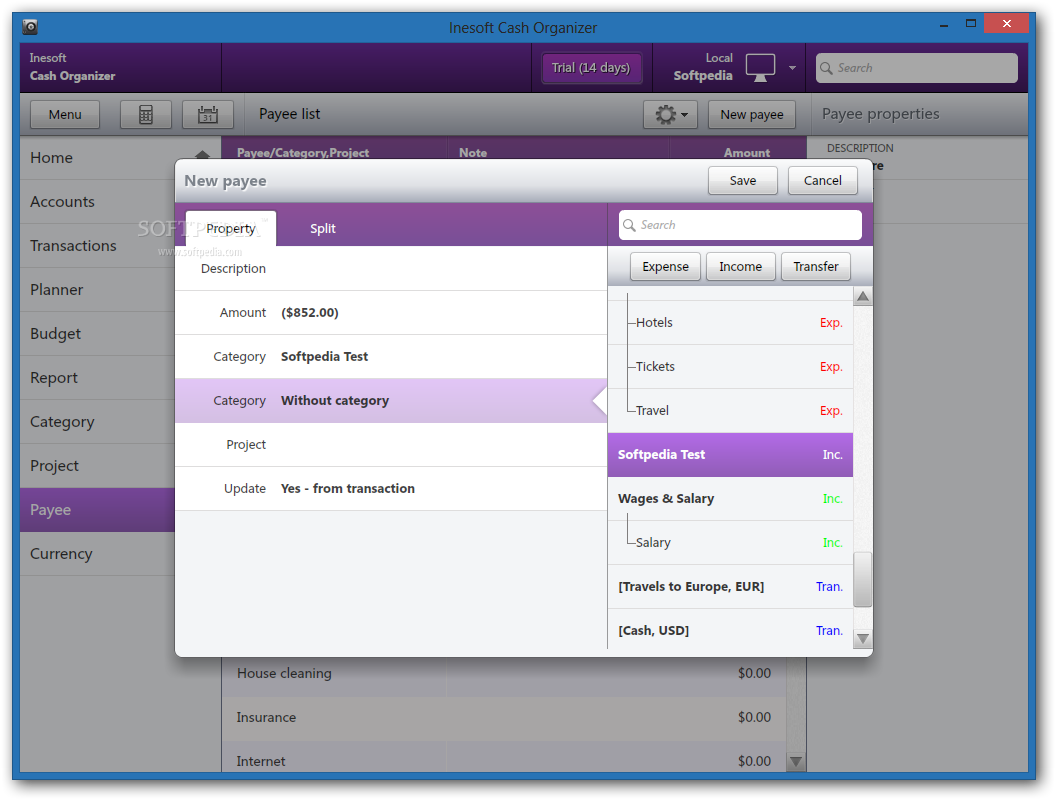Click Amount column header

point(747,153)
